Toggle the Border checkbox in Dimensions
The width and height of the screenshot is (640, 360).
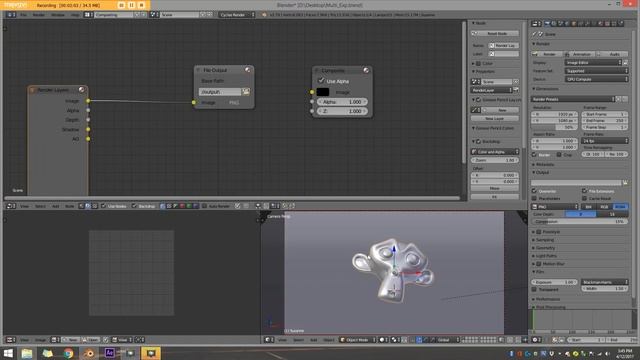point(534,155)
